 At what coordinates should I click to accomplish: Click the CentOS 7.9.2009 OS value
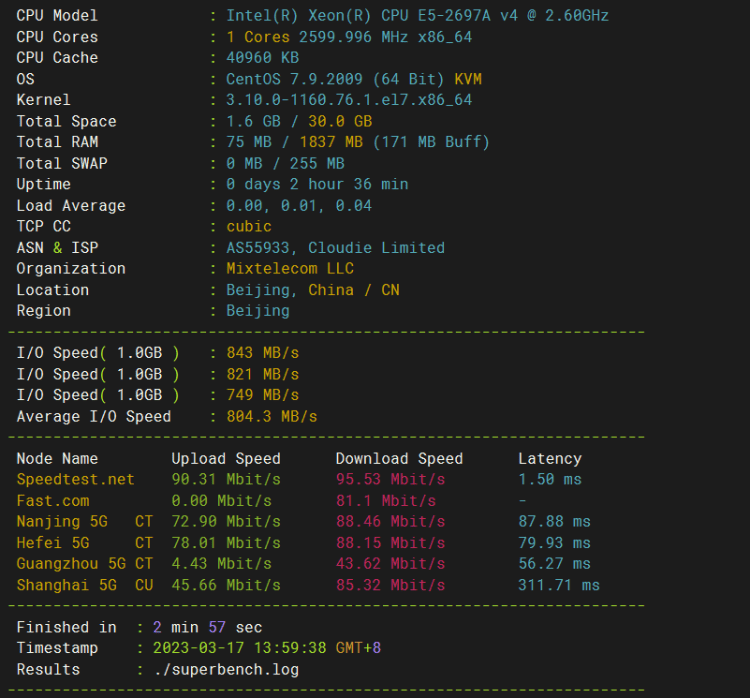[336, 79]
